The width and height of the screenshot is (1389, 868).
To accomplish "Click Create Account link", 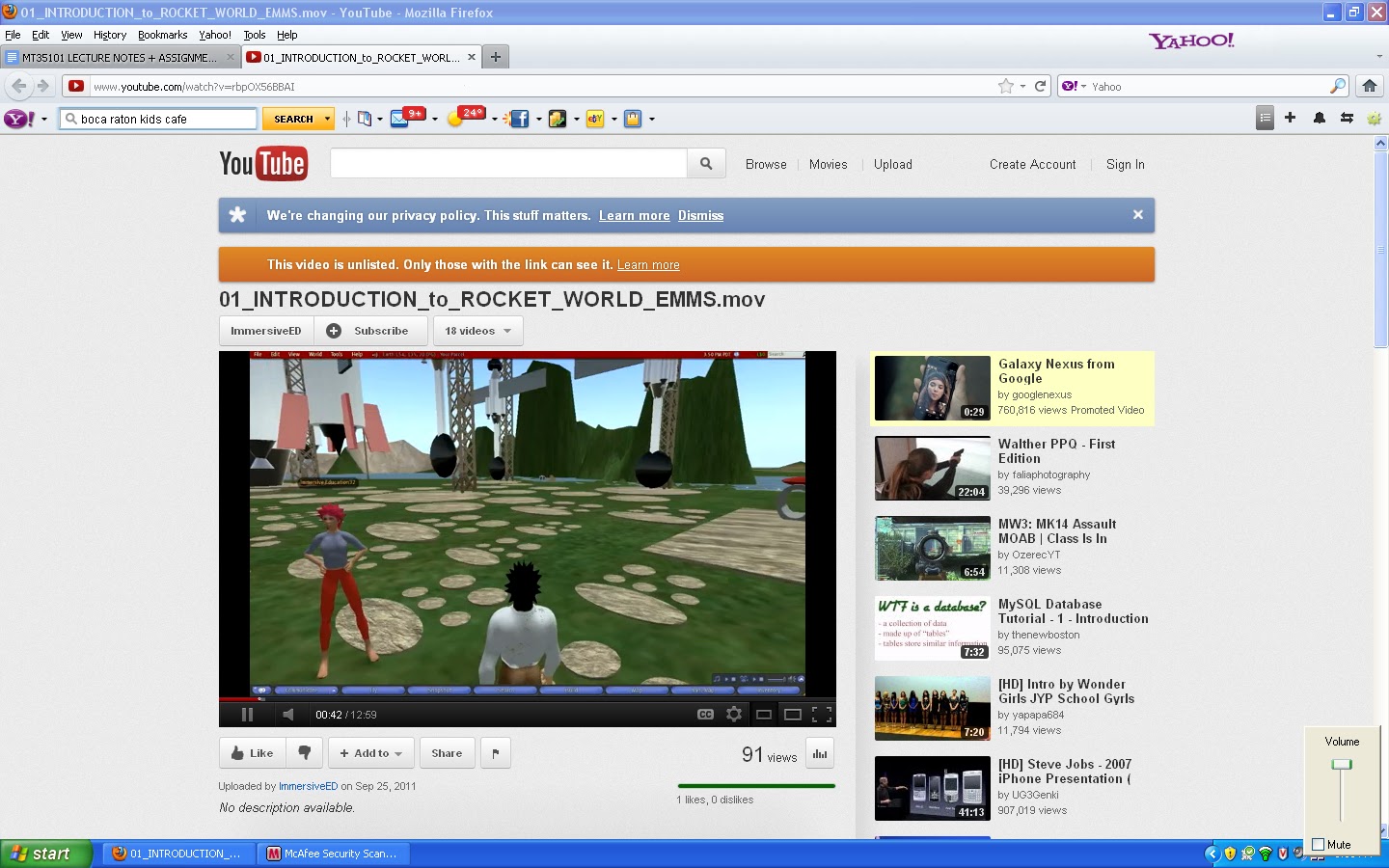I will tap(1032, 165).
